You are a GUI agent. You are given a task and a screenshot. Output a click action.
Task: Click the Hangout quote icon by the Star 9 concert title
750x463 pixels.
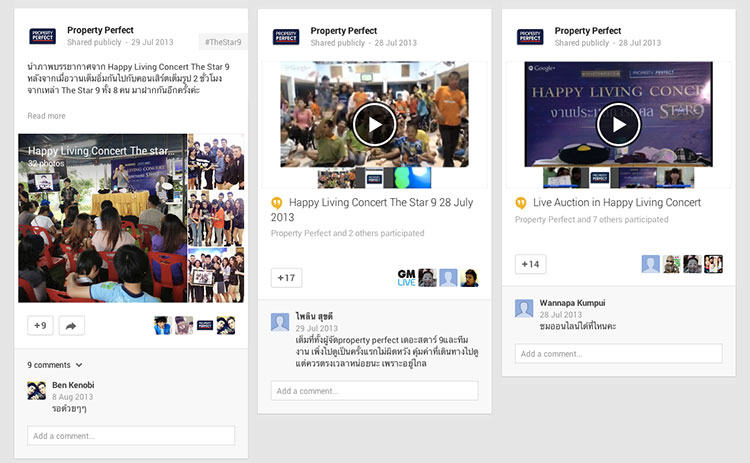[x=276, y=203]
